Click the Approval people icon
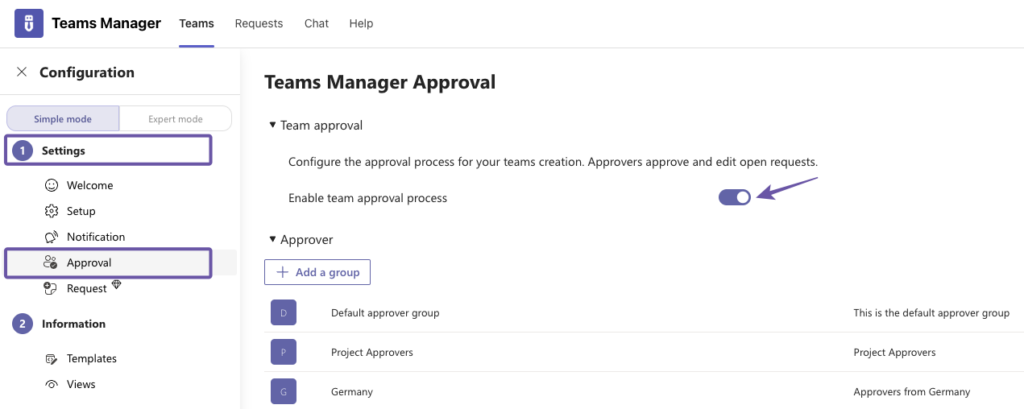The height and width of the screenshot is (409, 1024). pos(50,263)
